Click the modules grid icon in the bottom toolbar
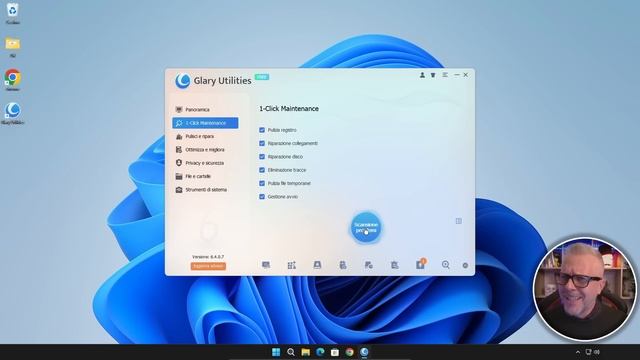 [x=291, y=265]
